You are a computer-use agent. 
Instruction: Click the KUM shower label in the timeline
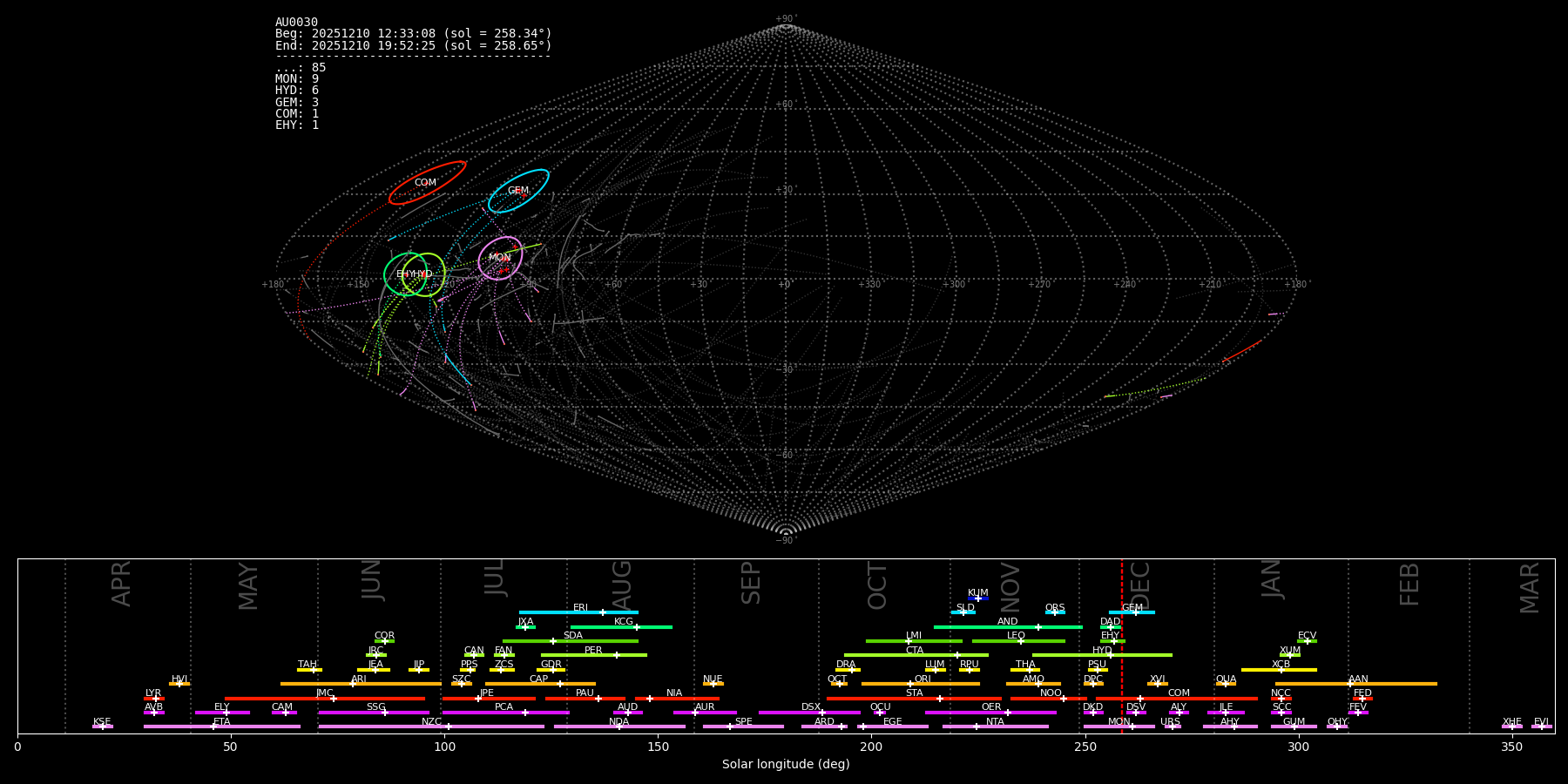pos(978,593)
